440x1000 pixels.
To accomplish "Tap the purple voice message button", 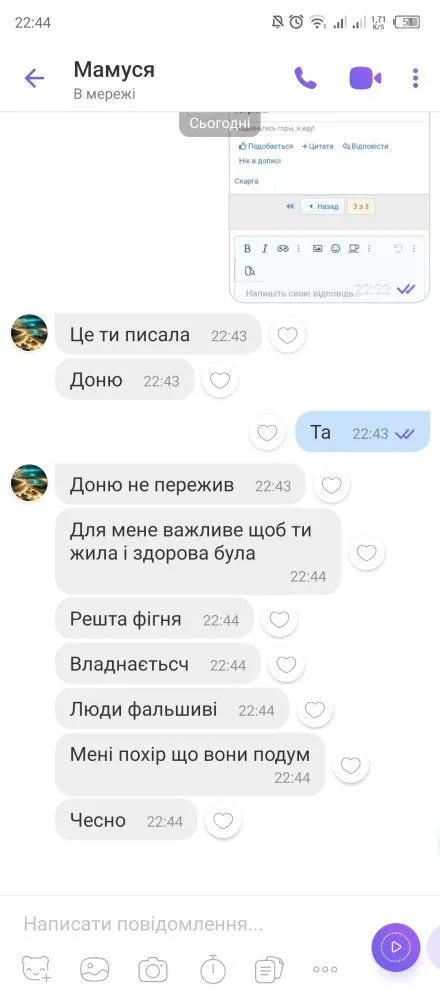I will pos(395,946).
